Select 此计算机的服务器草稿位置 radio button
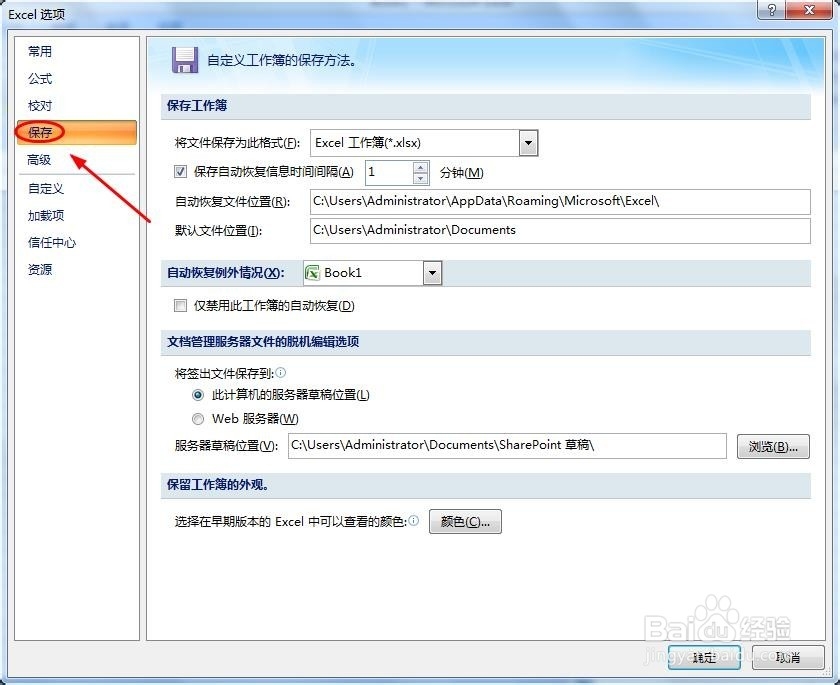This screenshot has height=685, width=840. point(198,395)
